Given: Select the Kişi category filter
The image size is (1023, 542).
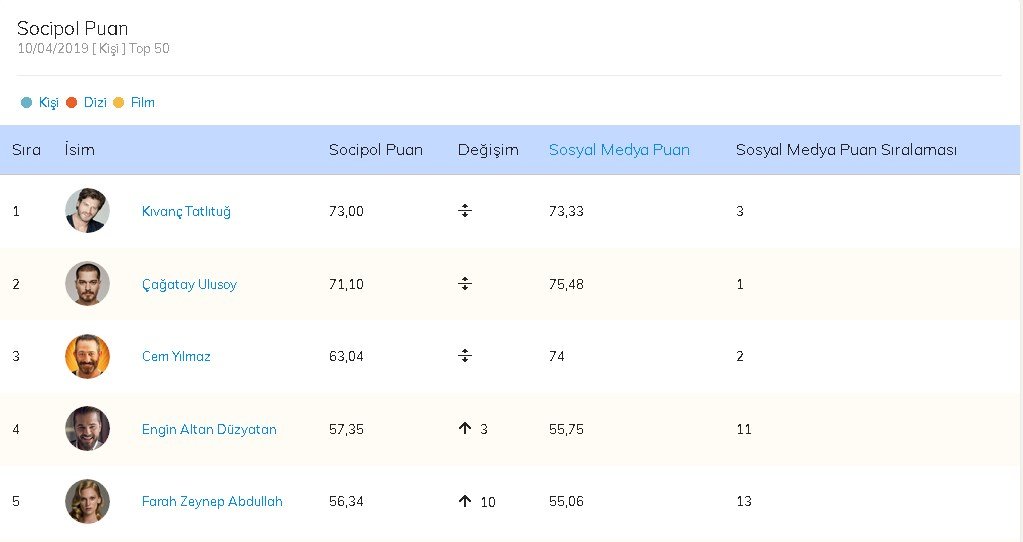Looking at the screenshot, I should point(48,102).
